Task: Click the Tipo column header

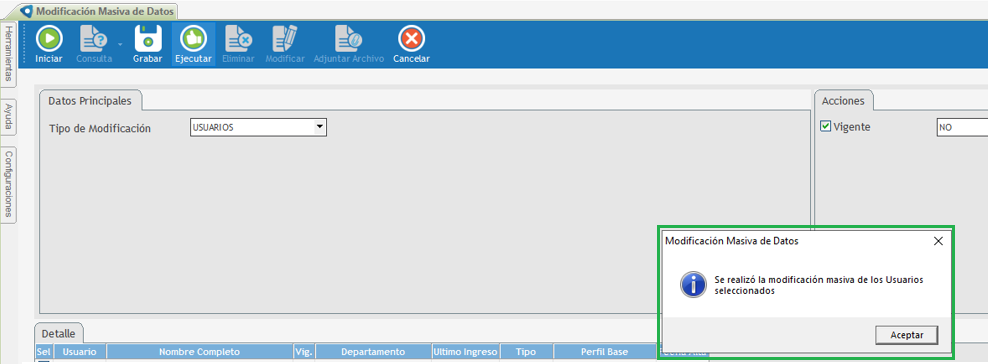Action: pyautogui.click(x=526, y=351)
